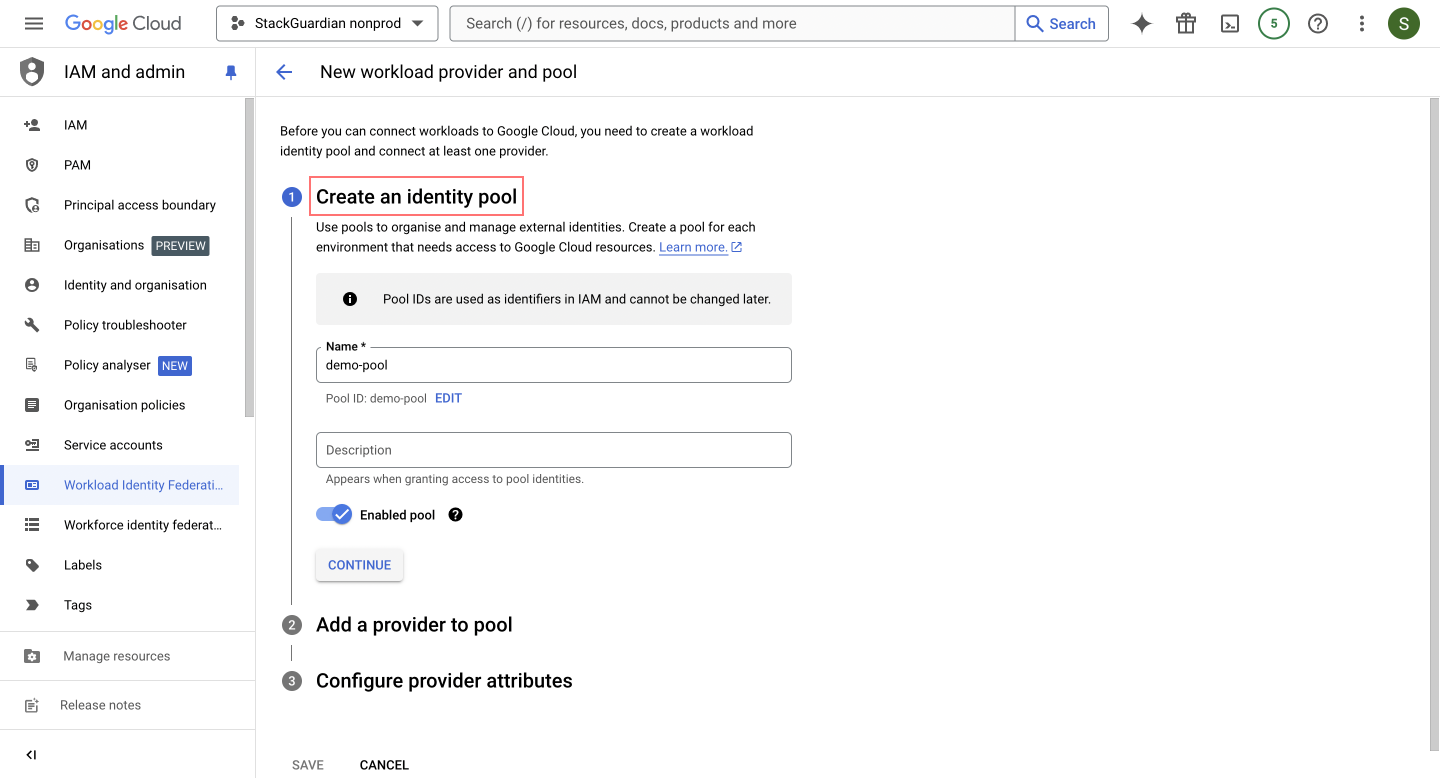Open the gift free trial icon

[1186, 24]
